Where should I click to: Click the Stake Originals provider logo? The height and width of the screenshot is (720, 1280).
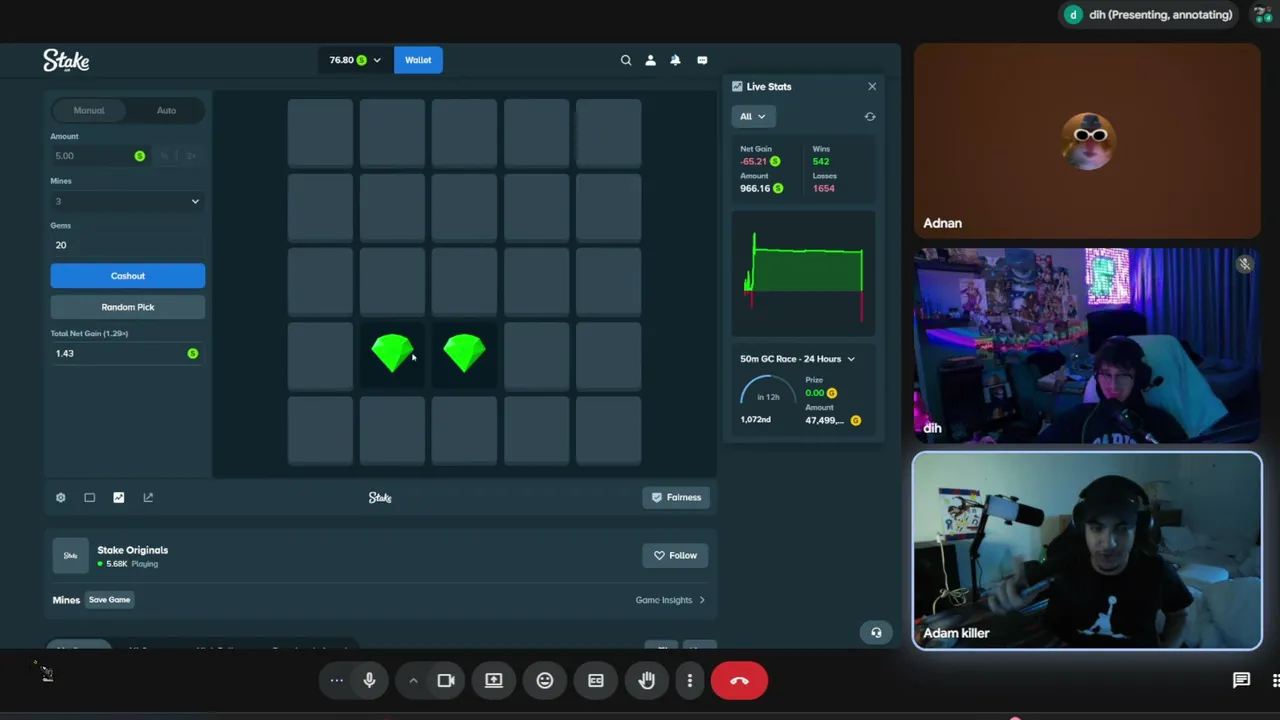tap(70, 556)
